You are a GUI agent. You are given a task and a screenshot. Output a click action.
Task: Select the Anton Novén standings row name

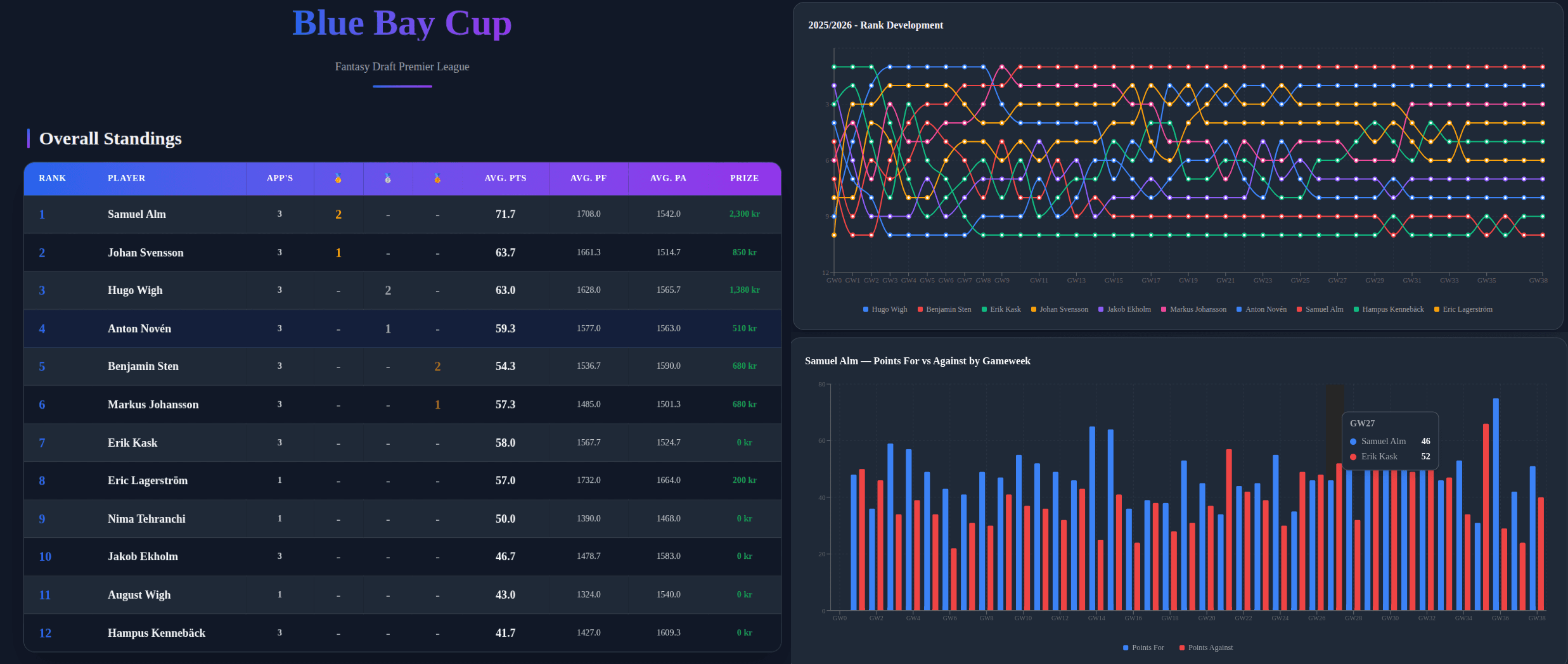coord(139,328)
